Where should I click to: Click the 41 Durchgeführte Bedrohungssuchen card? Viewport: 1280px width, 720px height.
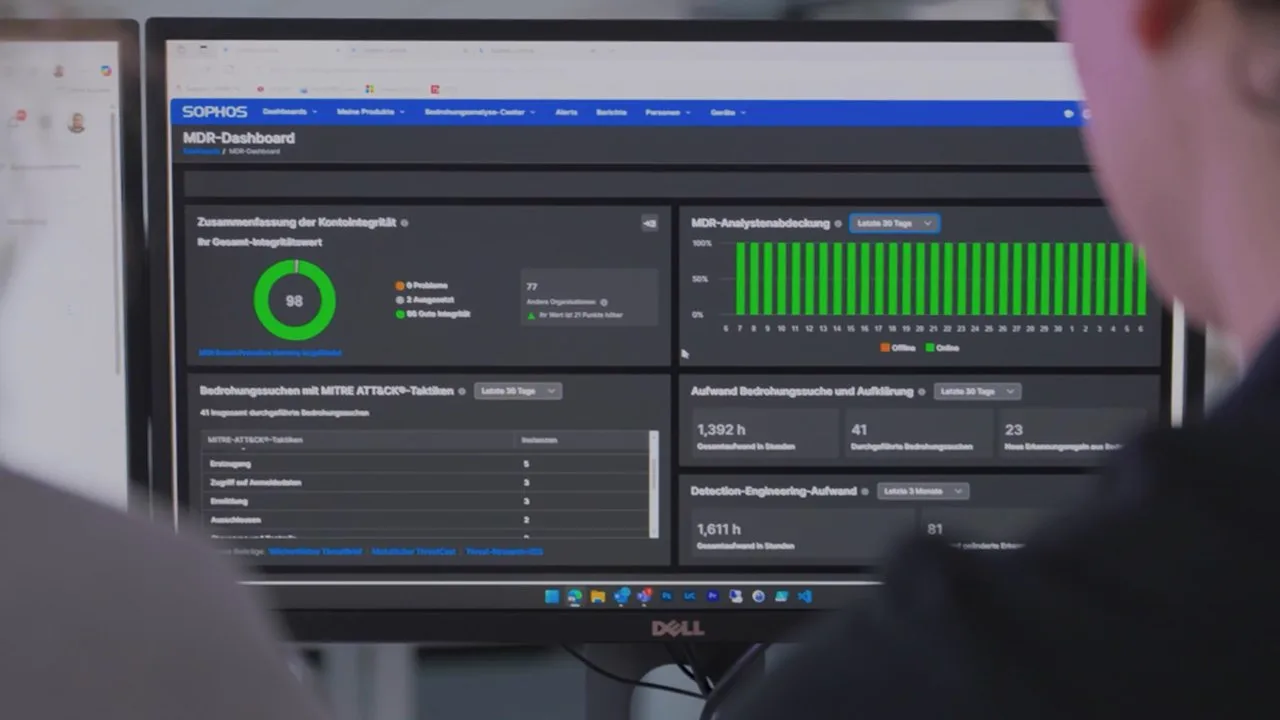(x=918, y=435)
